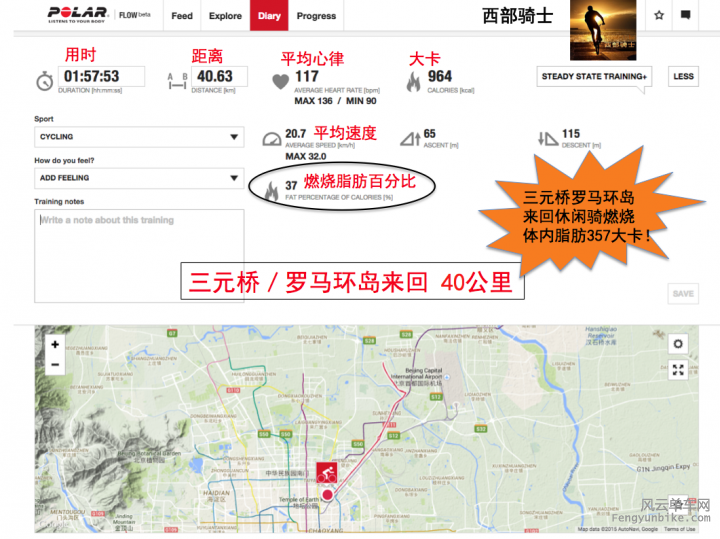Click the red cyclist route marker
720x539 pixels.
point(326,472)
